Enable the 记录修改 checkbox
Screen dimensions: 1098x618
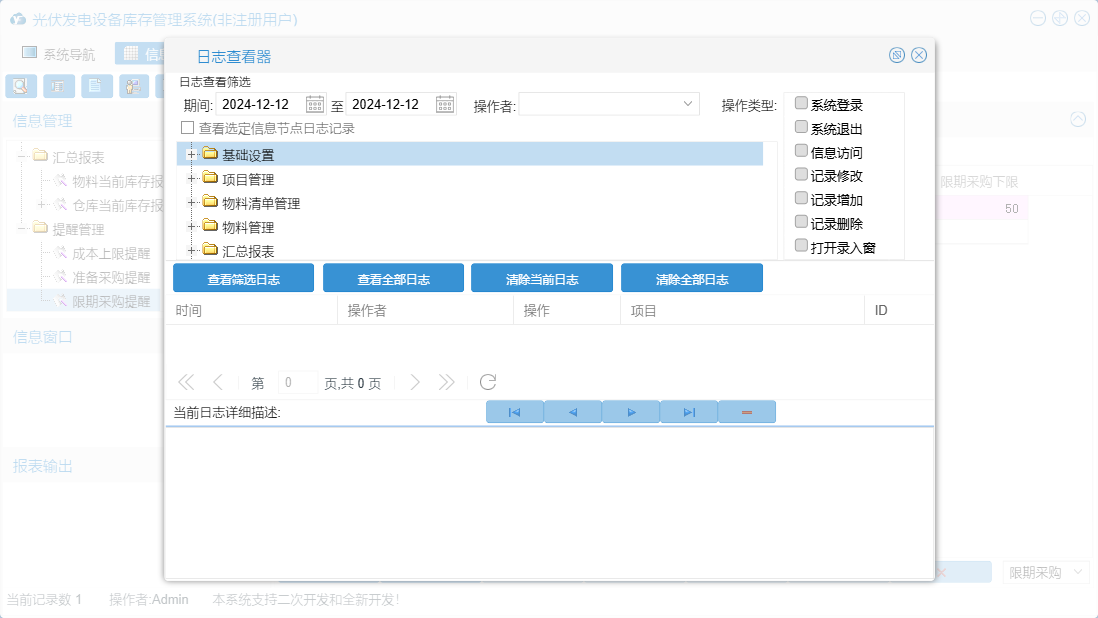(801, 175)
